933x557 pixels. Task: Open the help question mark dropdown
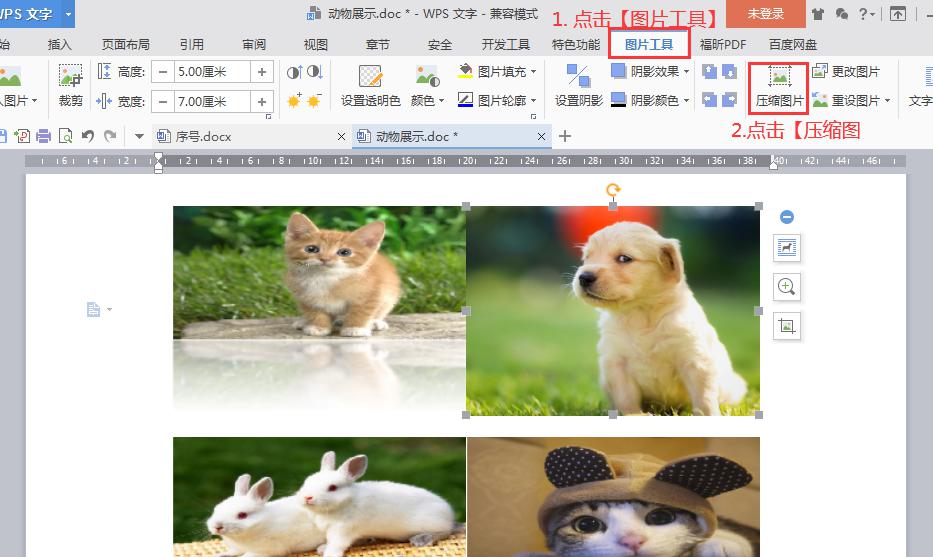(x=866, y=14)
